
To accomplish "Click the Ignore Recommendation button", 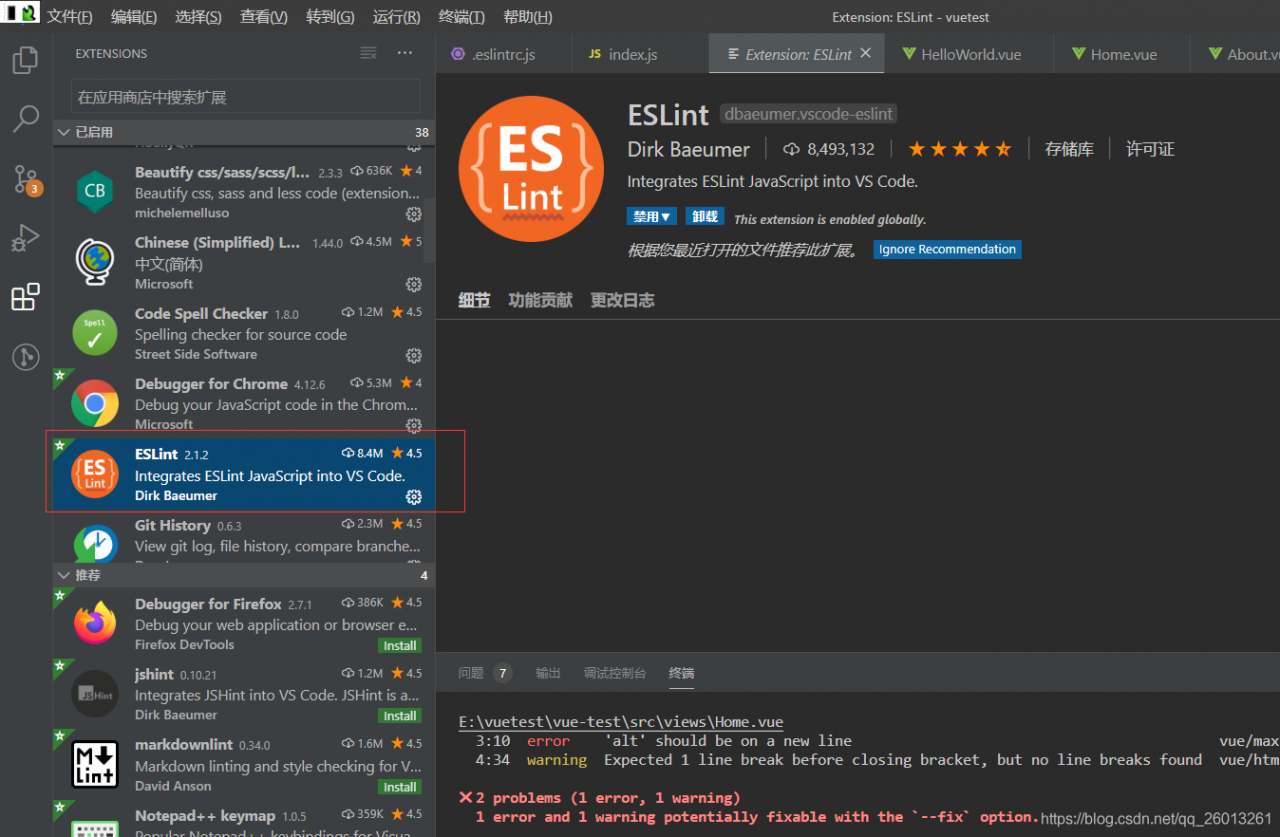I will click(946, 248).
